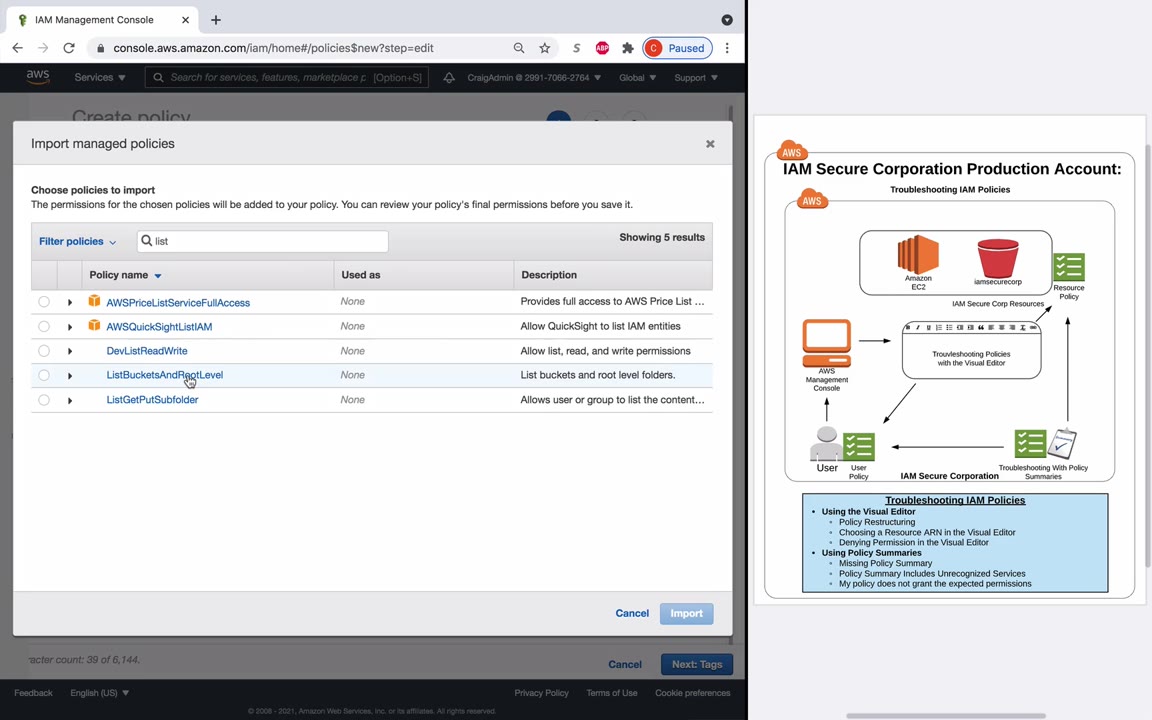Open the Services menu

[100, 77]
